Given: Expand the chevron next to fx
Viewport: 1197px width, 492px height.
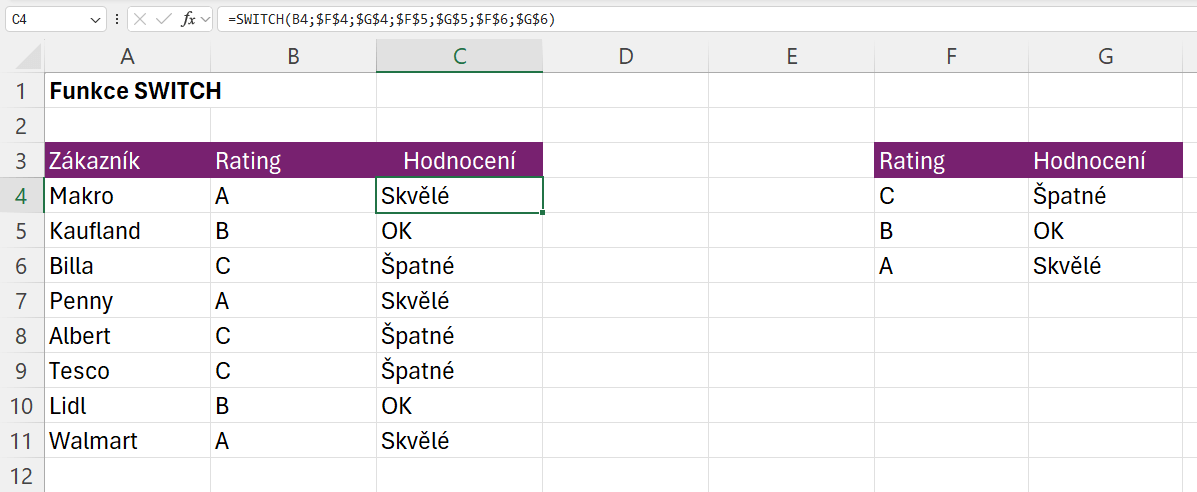Looking at the screenshot, I should click(x=205, y=20).
